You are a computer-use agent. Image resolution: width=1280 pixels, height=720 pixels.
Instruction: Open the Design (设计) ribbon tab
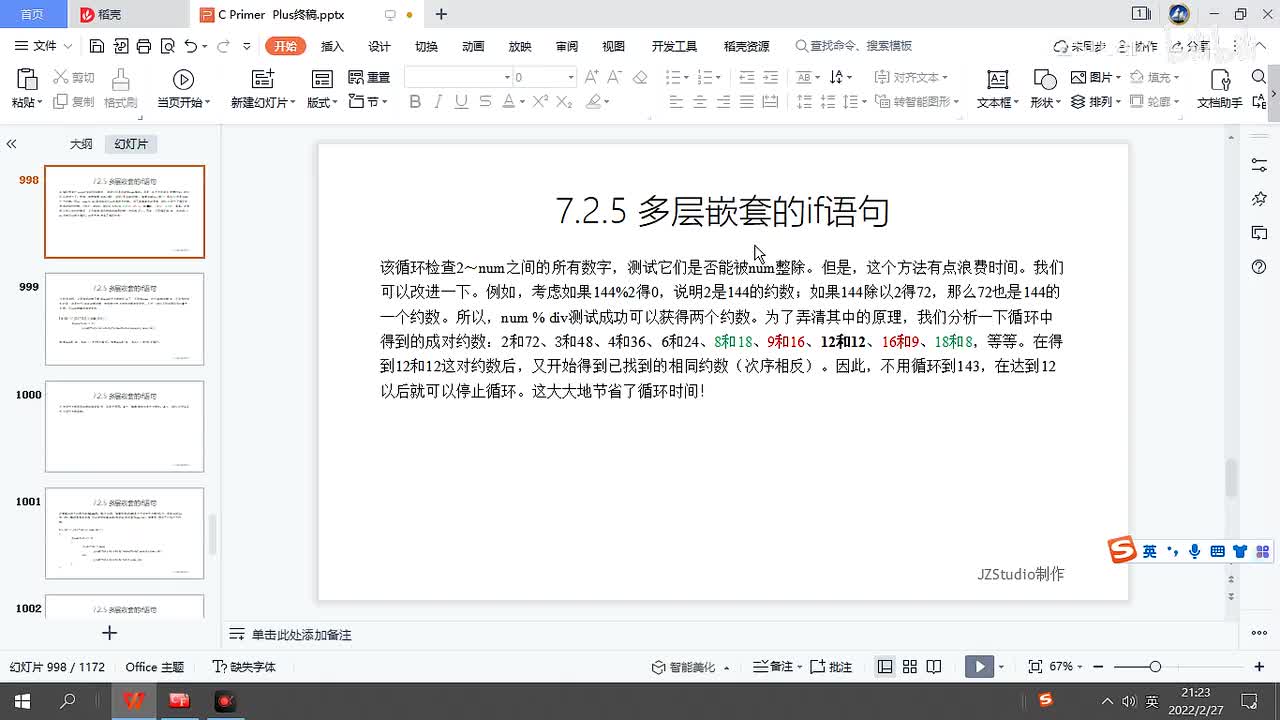pos(379,46)
